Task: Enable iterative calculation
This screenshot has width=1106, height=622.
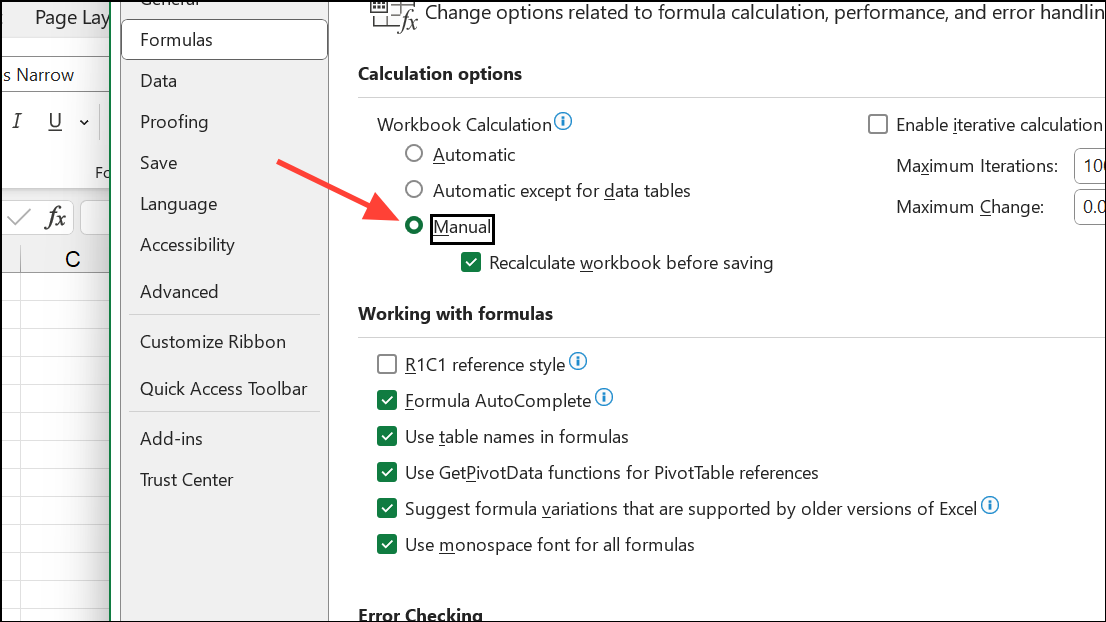Action: (877, 124)
